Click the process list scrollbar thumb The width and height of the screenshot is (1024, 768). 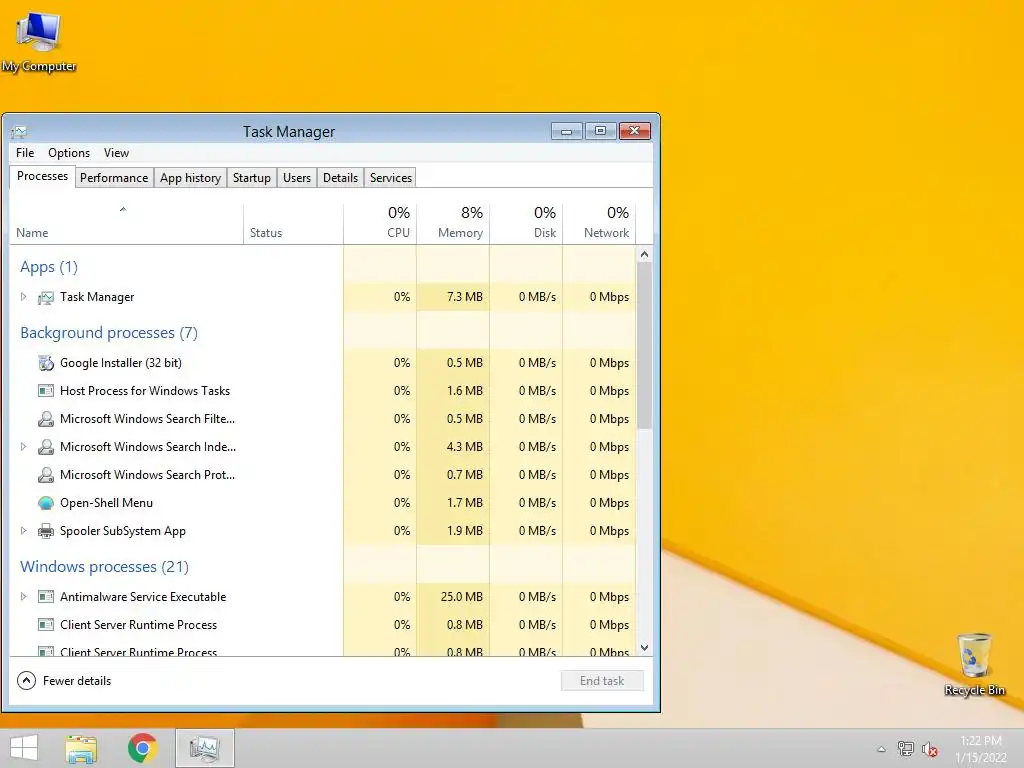click(x=644, y=346)
